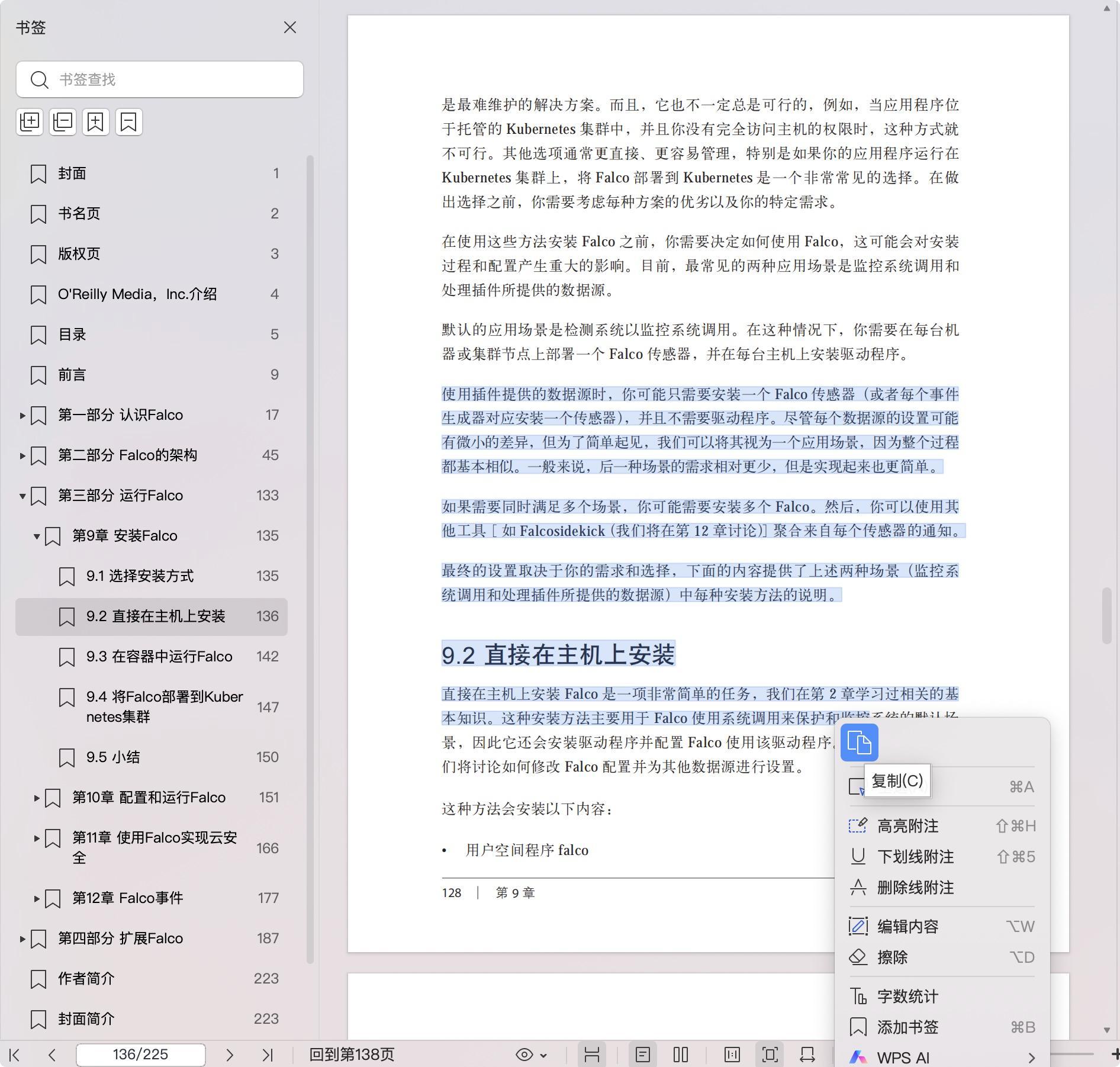The image size is (1120, 1067).
Task: Open the 9.3 在容器中运行Falco bookmark
Action: click(x=159, y=657)
